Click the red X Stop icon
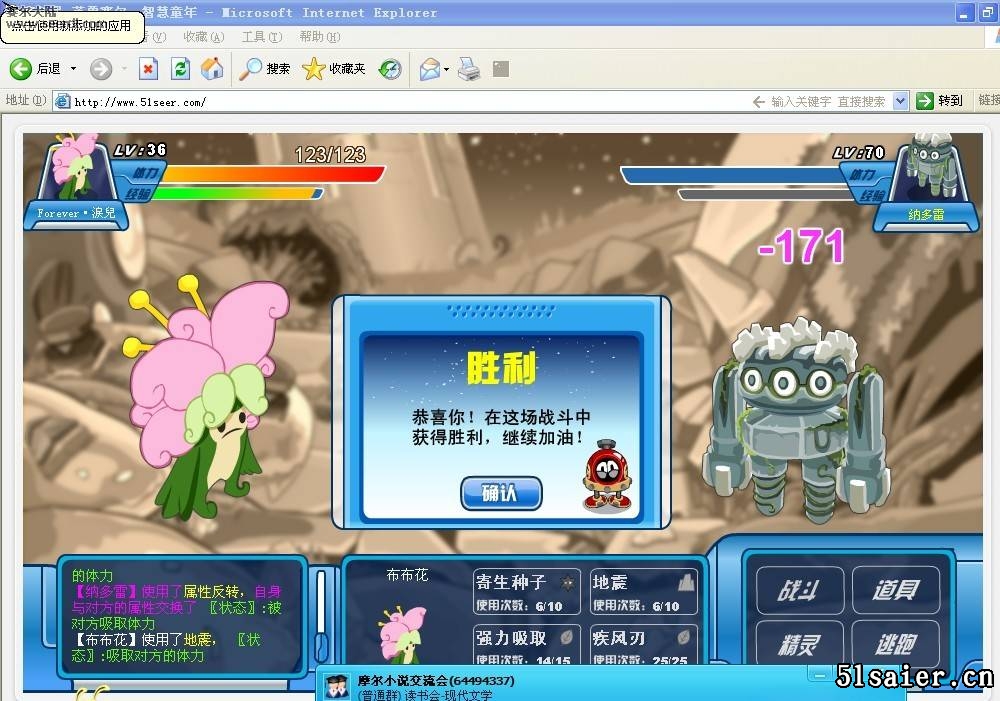Viewport: 1000px width, 701px height. 148,68
